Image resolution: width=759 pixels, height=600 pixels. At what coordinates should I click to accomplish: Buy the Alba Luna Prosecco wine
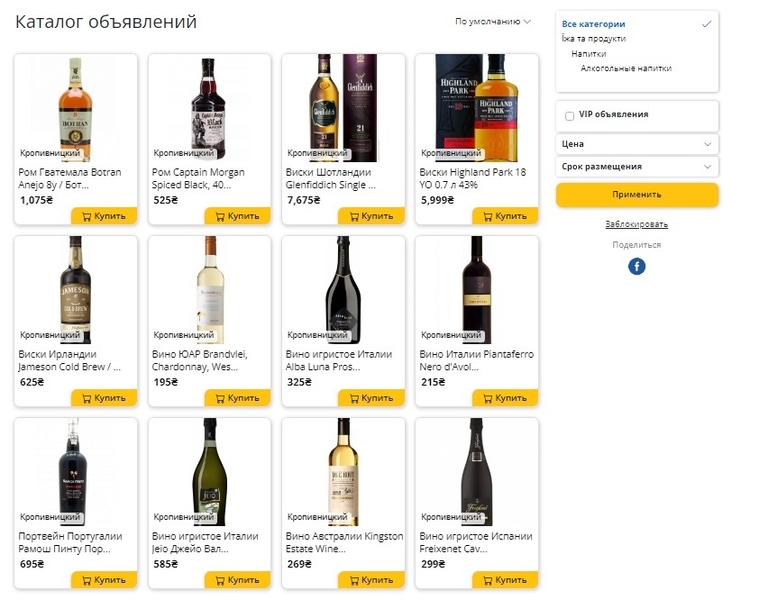[x=371, y=398]
